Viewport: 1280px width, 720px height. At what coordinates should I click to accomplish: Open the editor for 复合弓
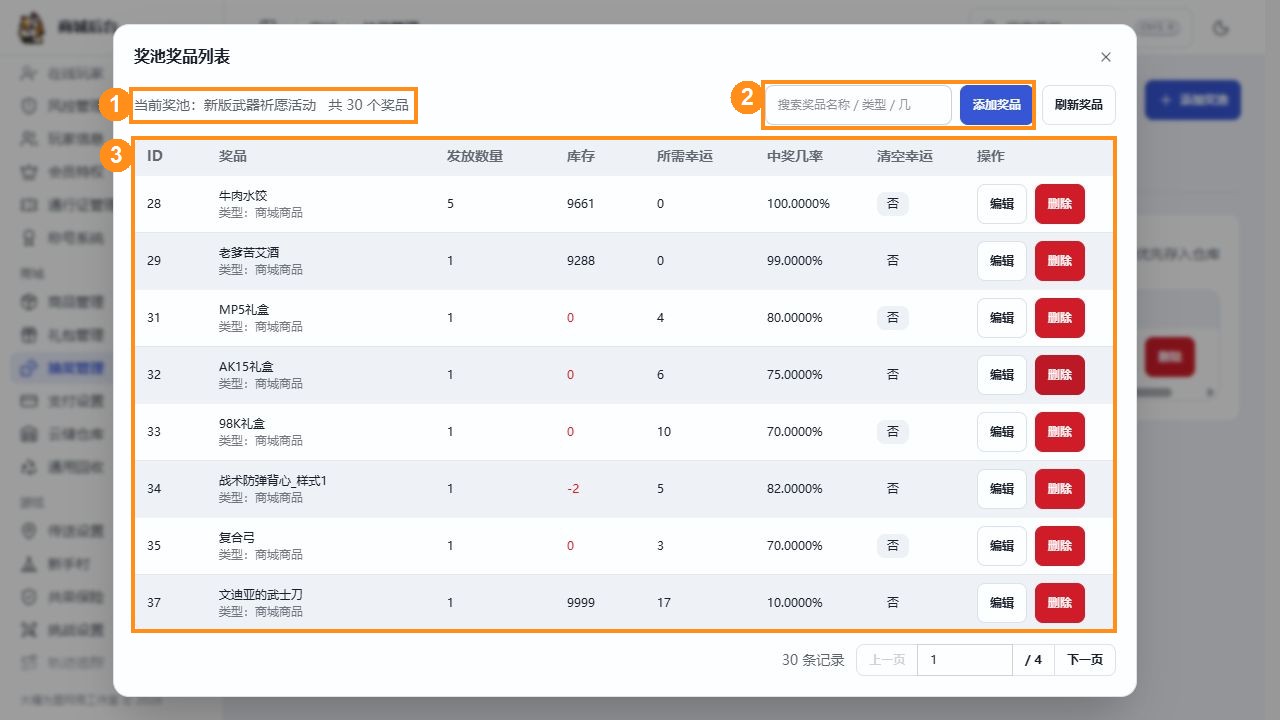pyautogui.click(x=1002, y=546)
